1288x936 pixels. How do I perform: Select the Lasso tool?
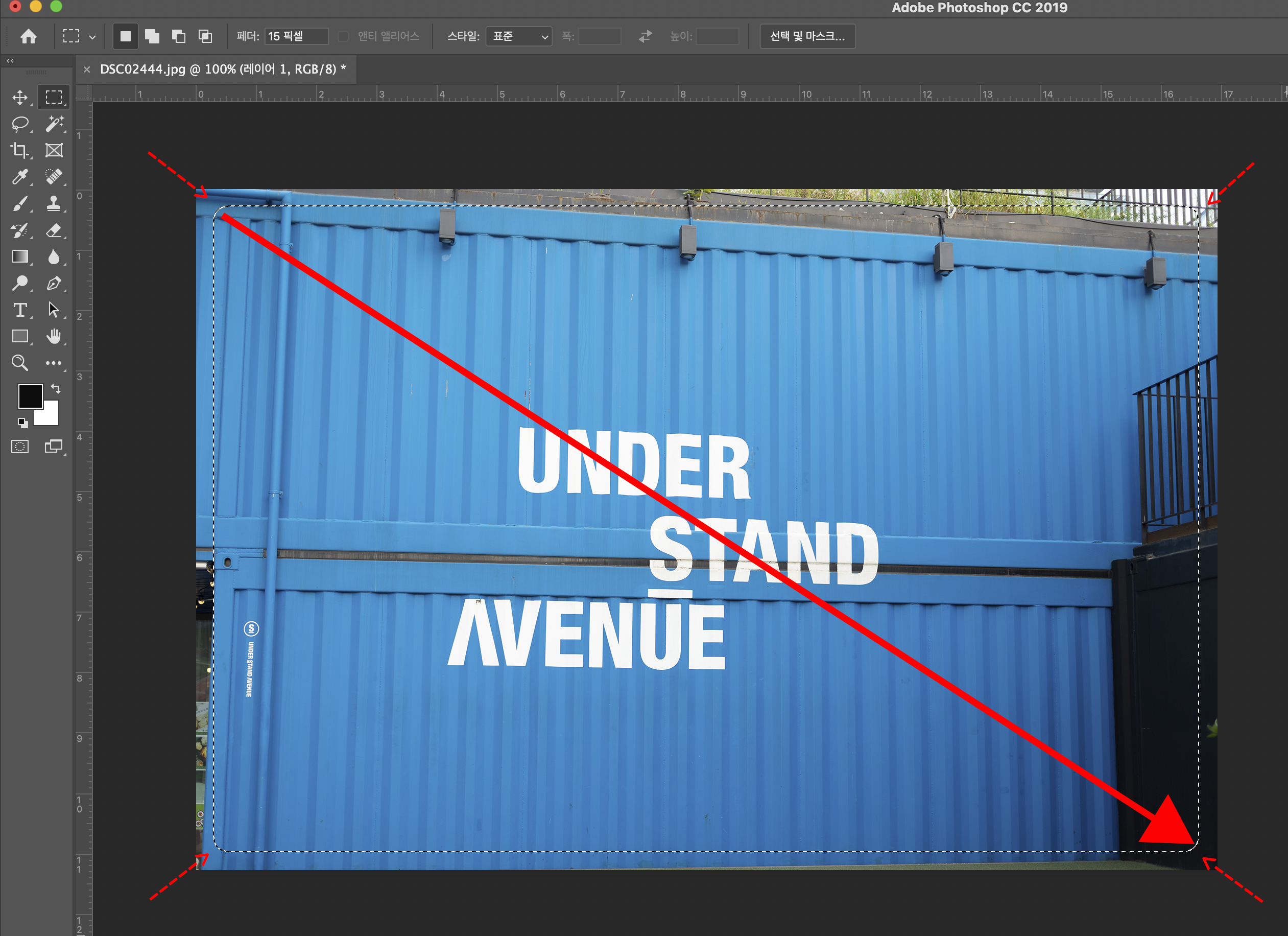coord(20,124)
